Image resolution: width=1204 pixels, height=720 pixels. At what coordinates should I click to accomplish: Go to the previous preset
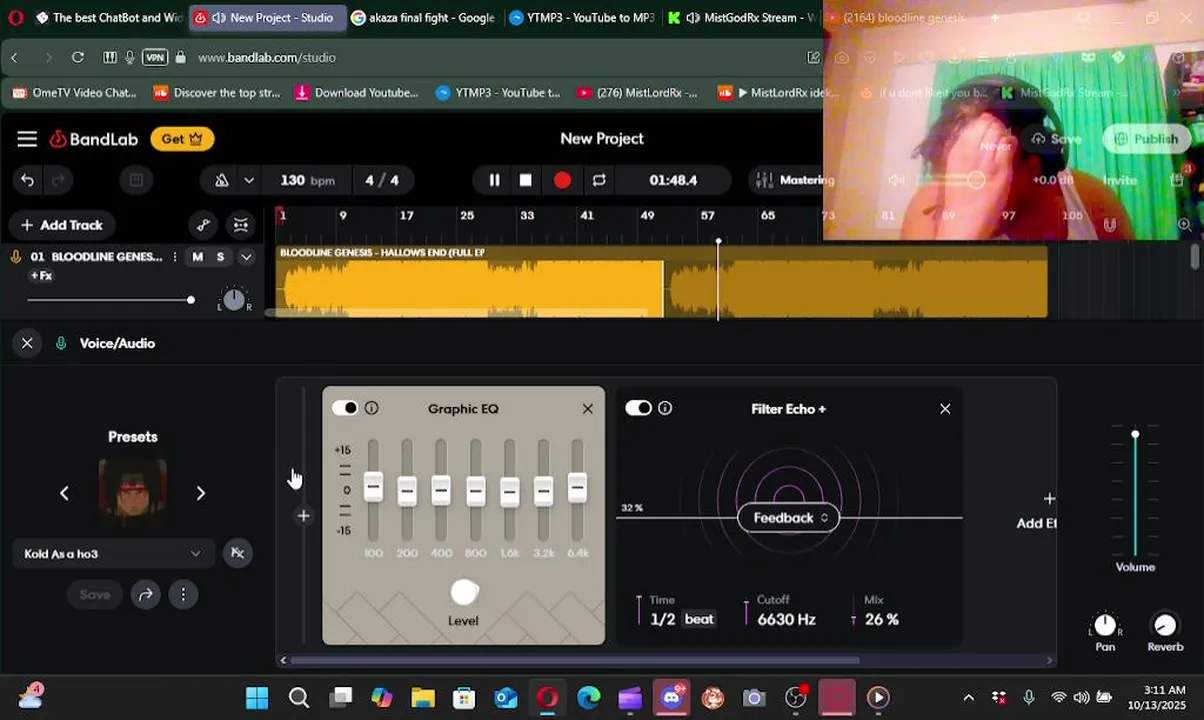pyautogui.click(x=64, y=493)
